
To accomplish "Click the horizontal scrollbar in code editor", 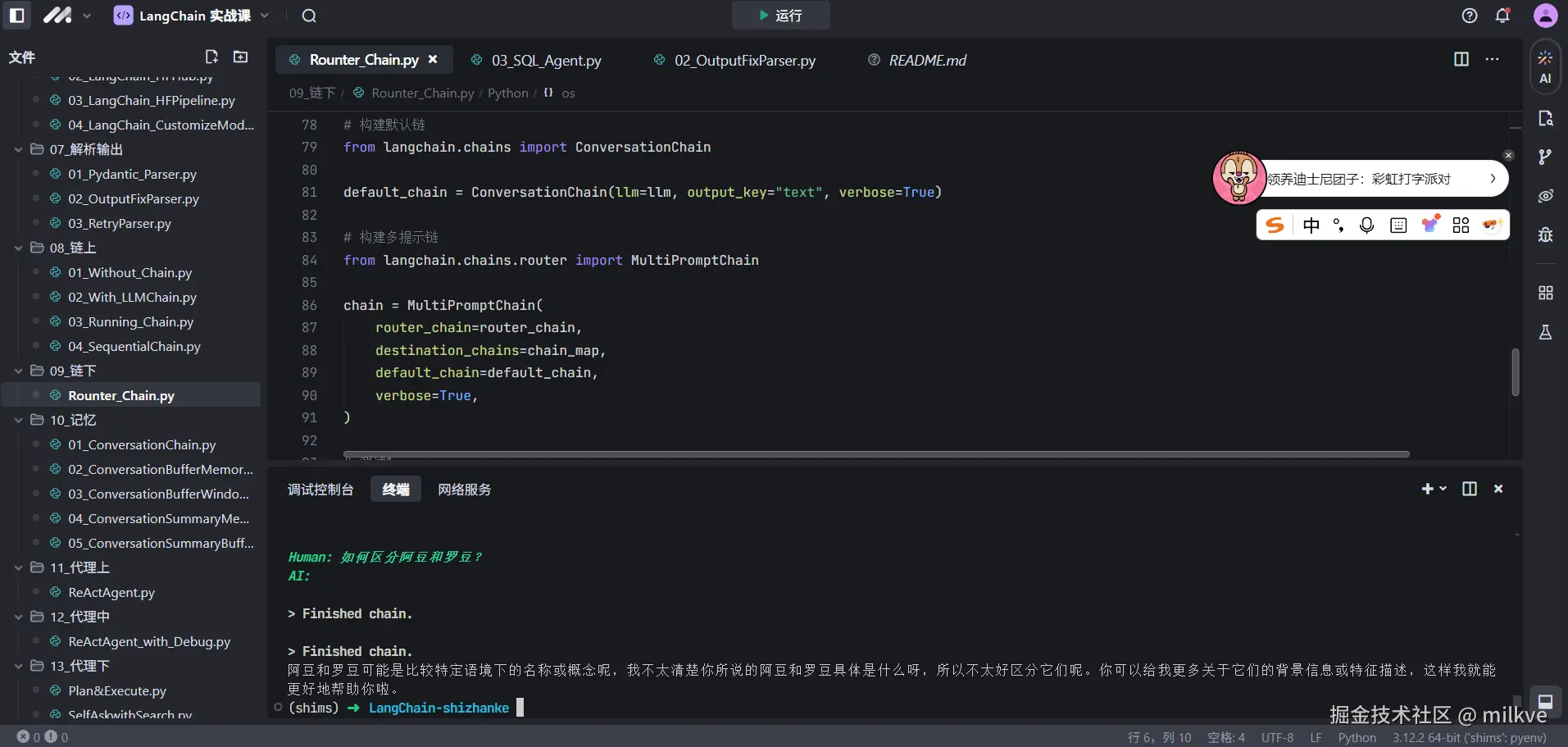I will [875, 454].
